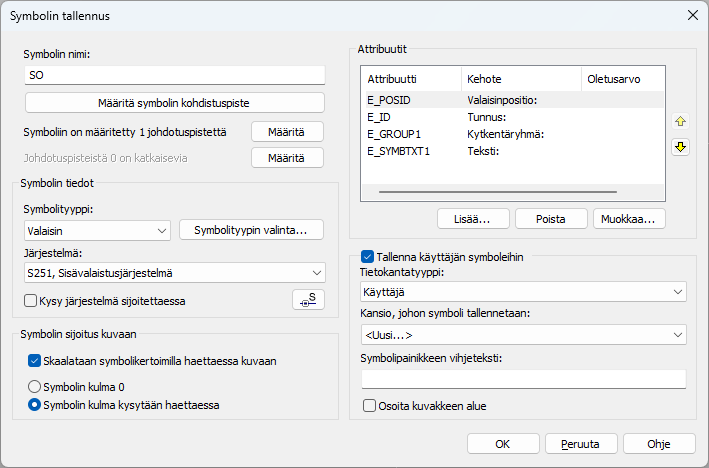This screenshot has height=468, width=709.
Task: Click the move attribute up arrow icon
Action: [681, 122]
